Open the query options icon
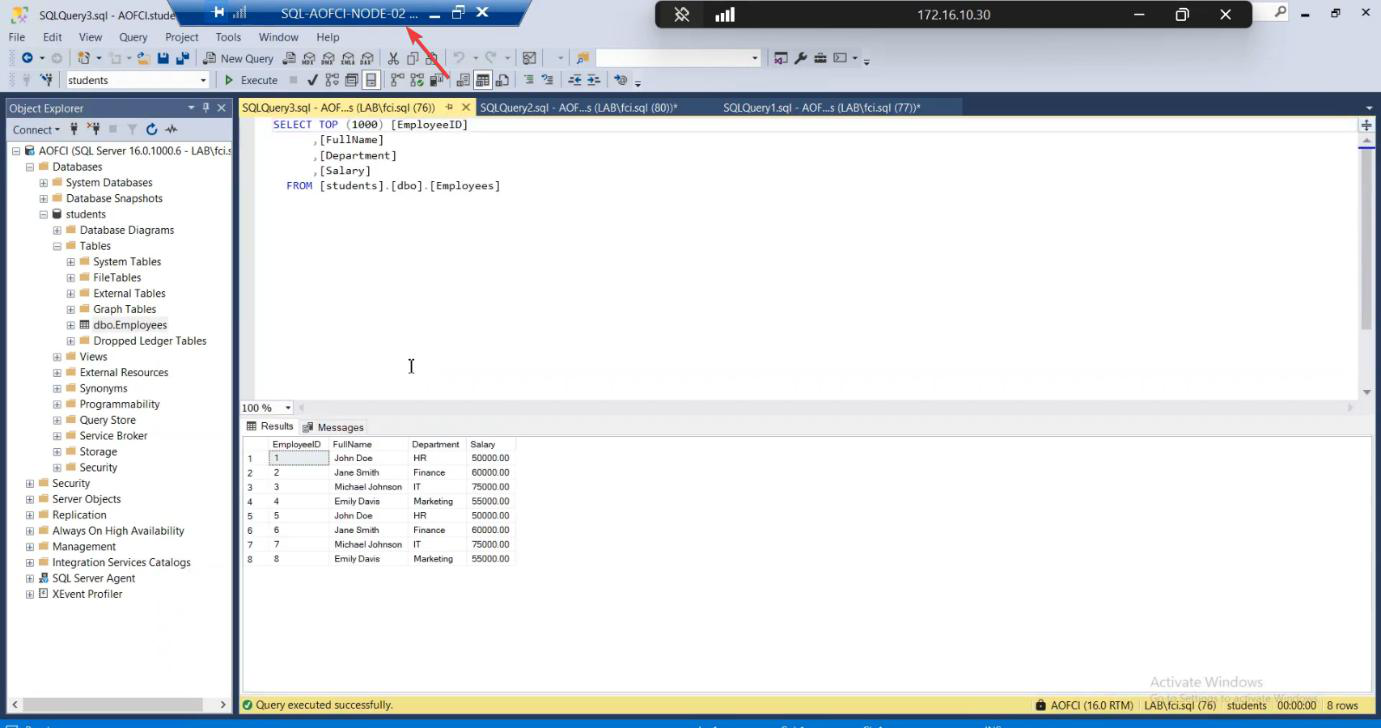This screenshot has width=1381, height=728. tap(351, 80)
